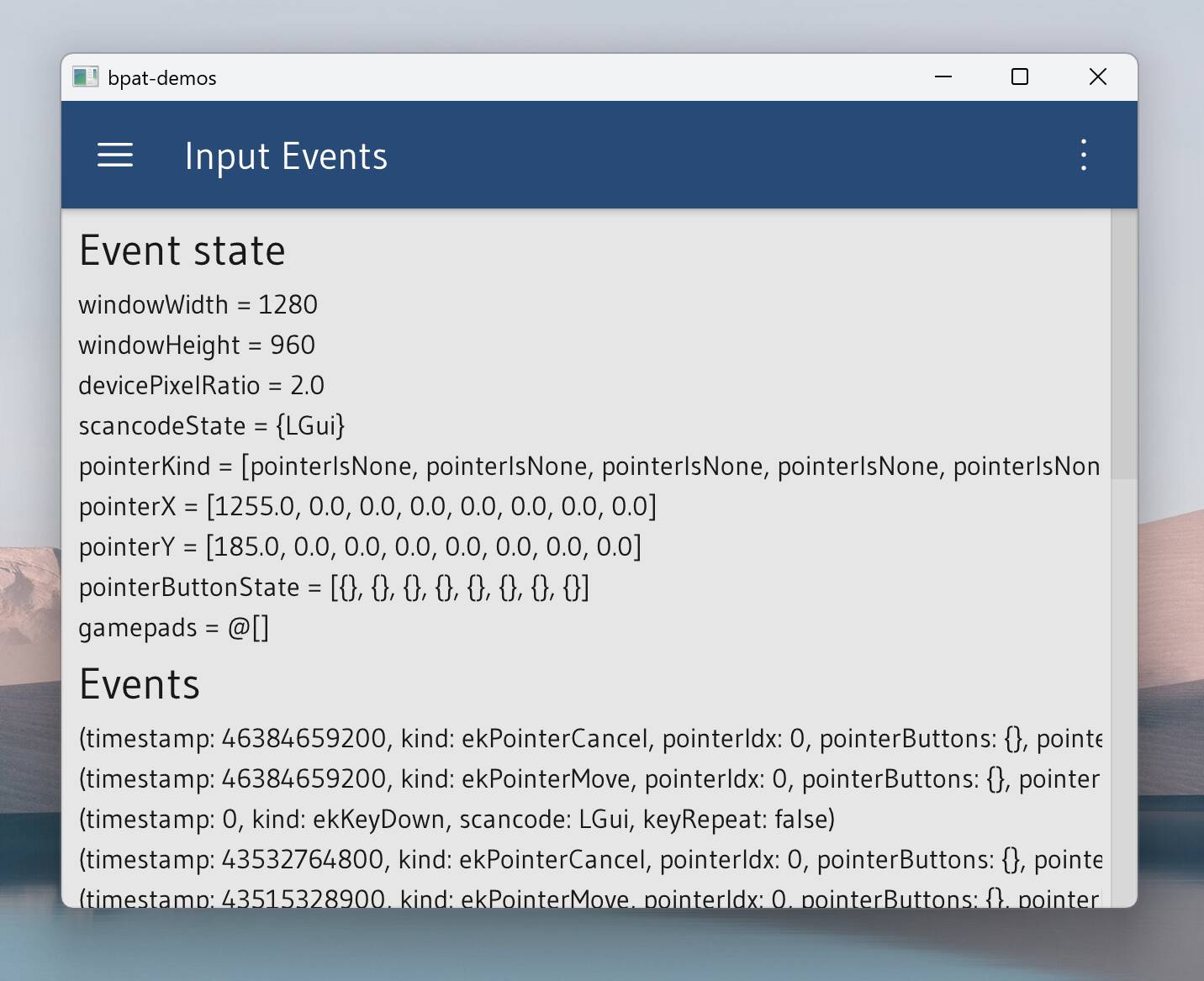Click the Events heading

pos(140,684)
